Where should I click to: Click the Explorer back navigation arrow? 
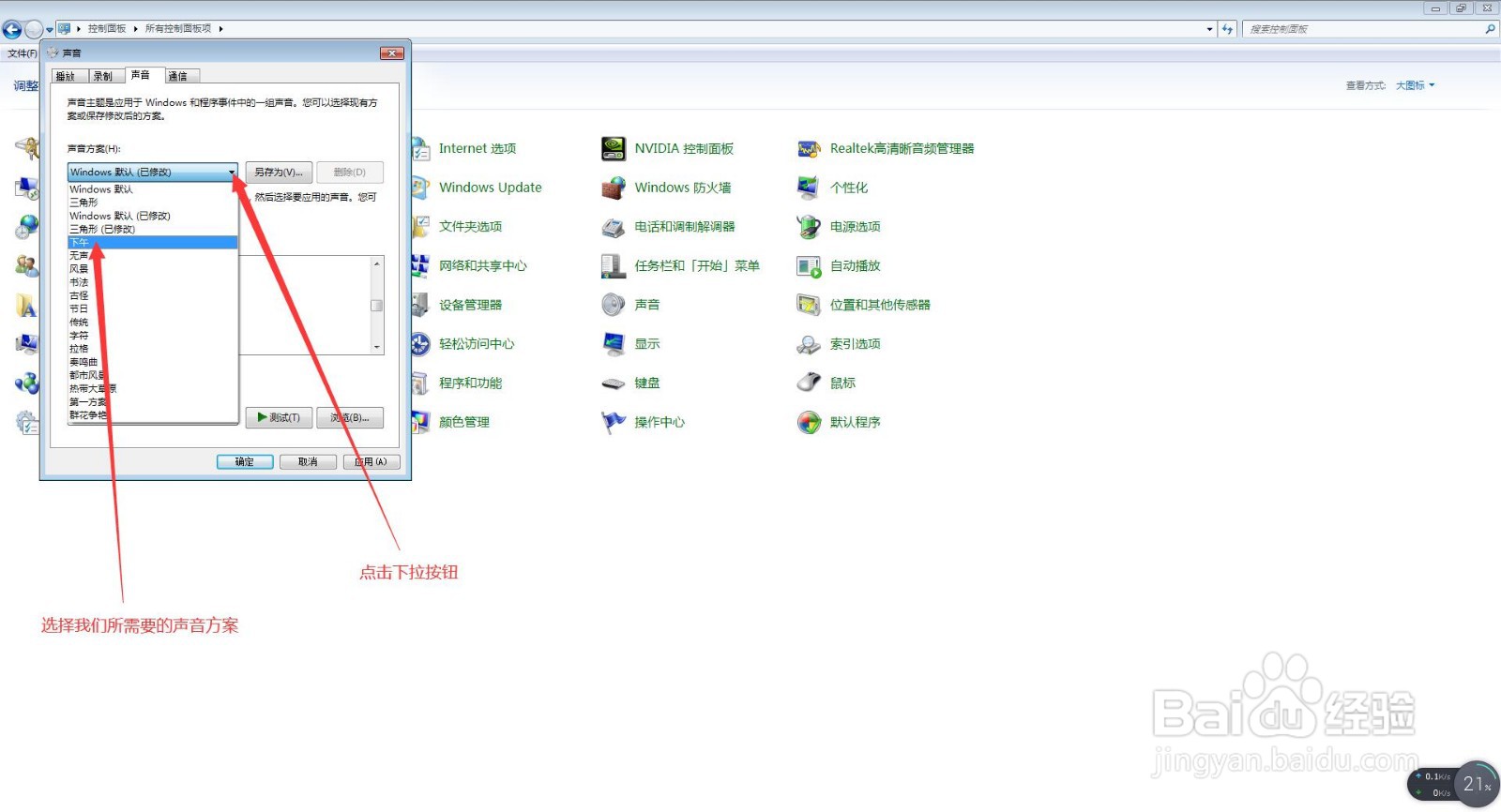click(x=12, y=29)
